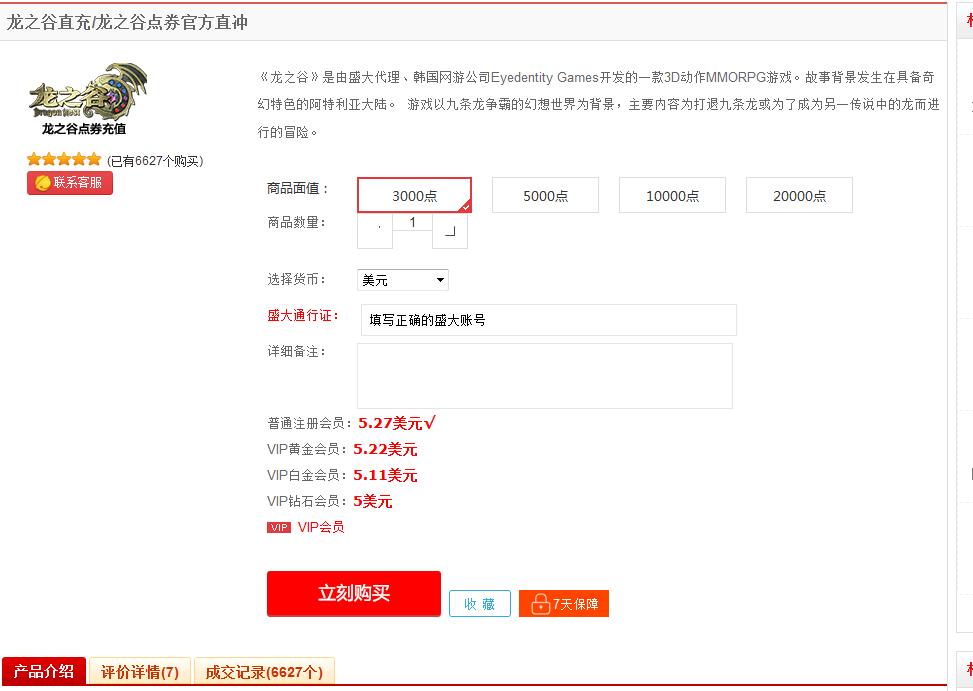Click the 普通注册会员 label
This screenshot has width=973, height=691.
pos(309,424)
